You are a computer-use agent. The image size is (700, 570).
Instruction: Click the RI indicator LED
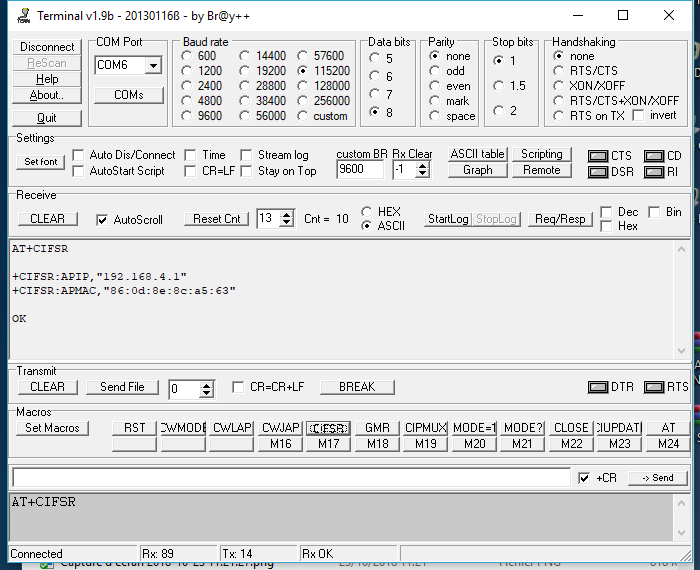pyautogui.click(x=654, y=172)
